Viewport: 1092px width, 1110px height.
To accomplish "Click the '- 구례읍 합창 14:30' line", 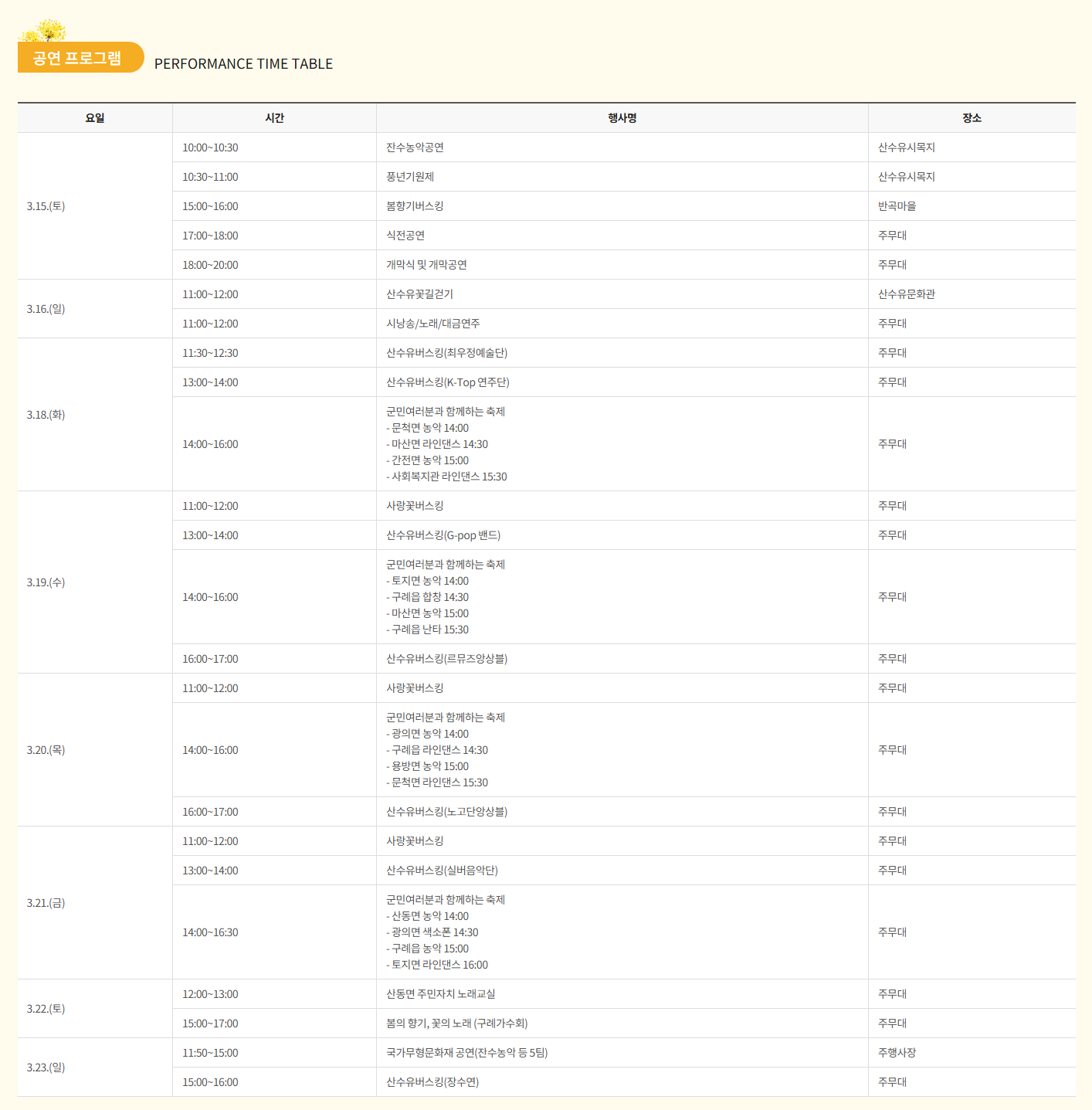I will (x=427, y=597).
